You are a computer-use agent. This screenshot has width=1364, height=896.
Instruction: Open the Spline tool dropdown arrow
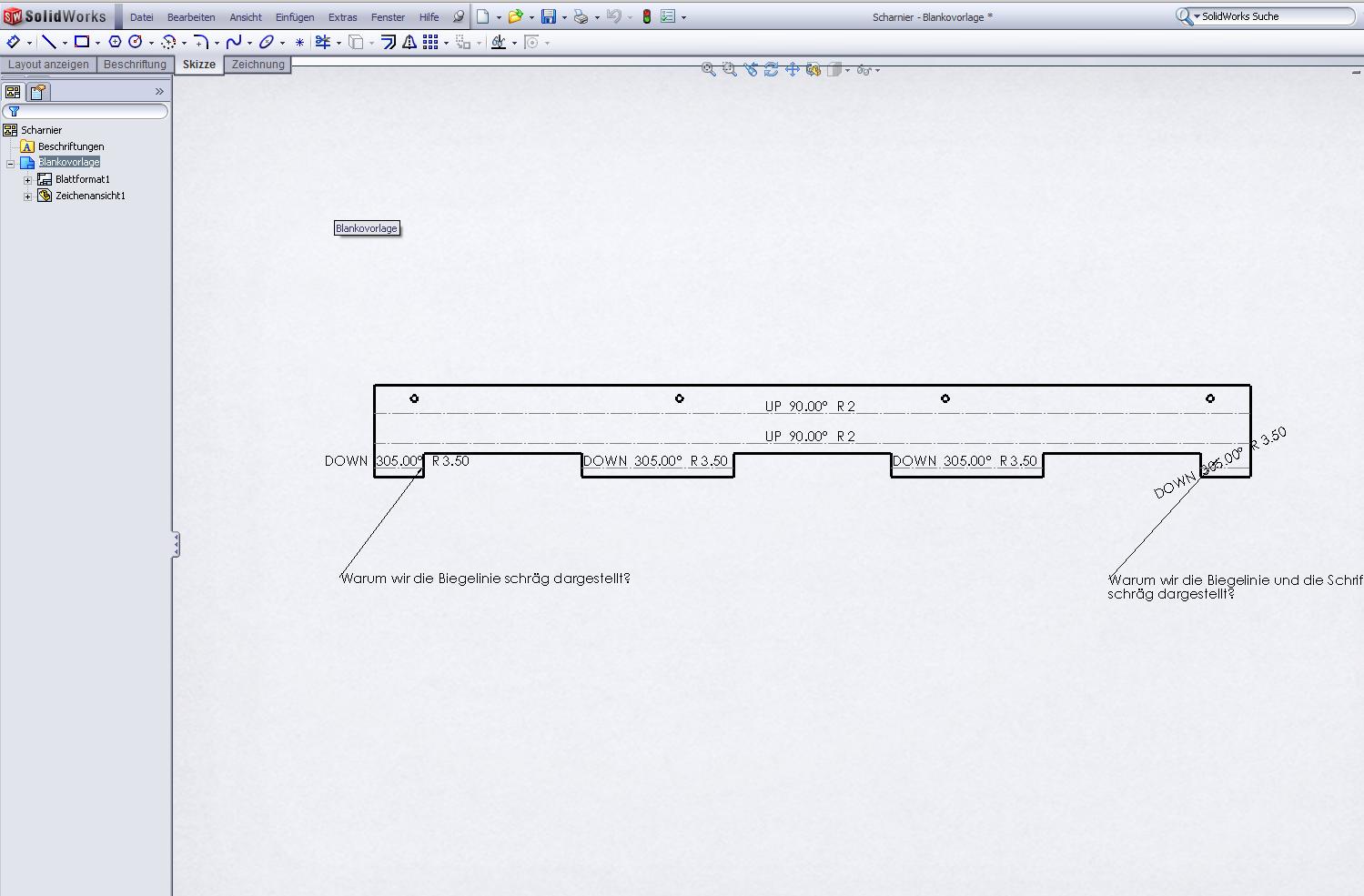[x=249, y=43]
